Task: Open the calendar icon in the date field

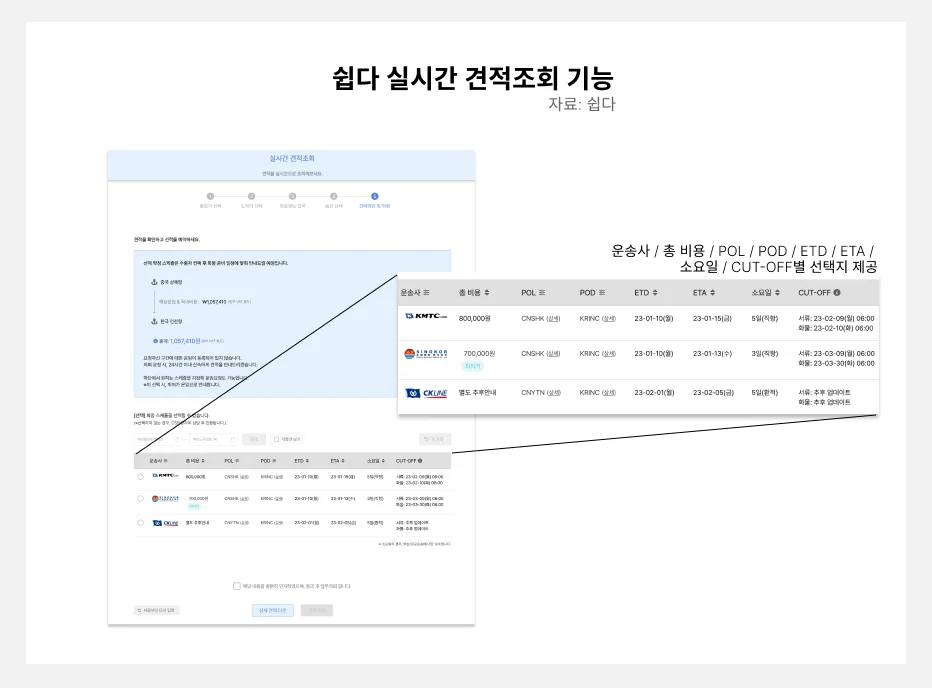Action: (x=178, y=438)
